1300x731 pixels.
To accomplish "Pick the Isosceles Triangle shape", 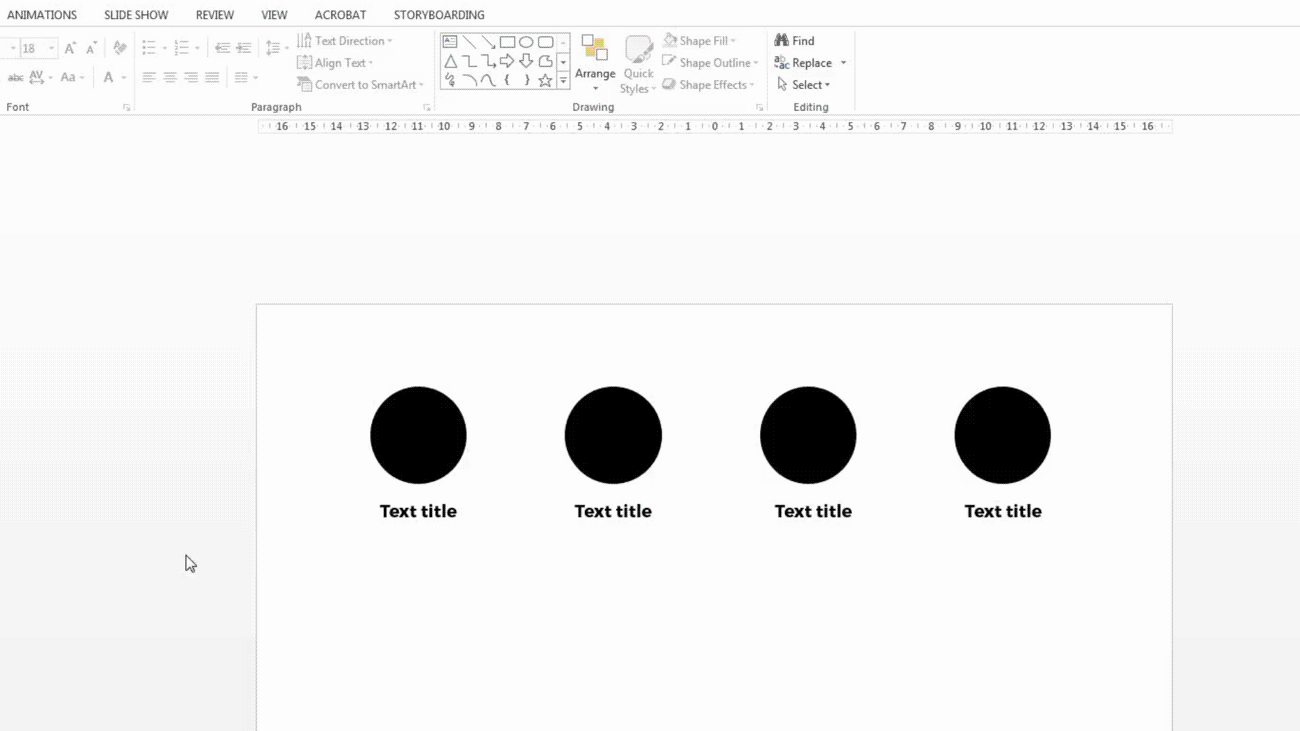I will (450, 61).
